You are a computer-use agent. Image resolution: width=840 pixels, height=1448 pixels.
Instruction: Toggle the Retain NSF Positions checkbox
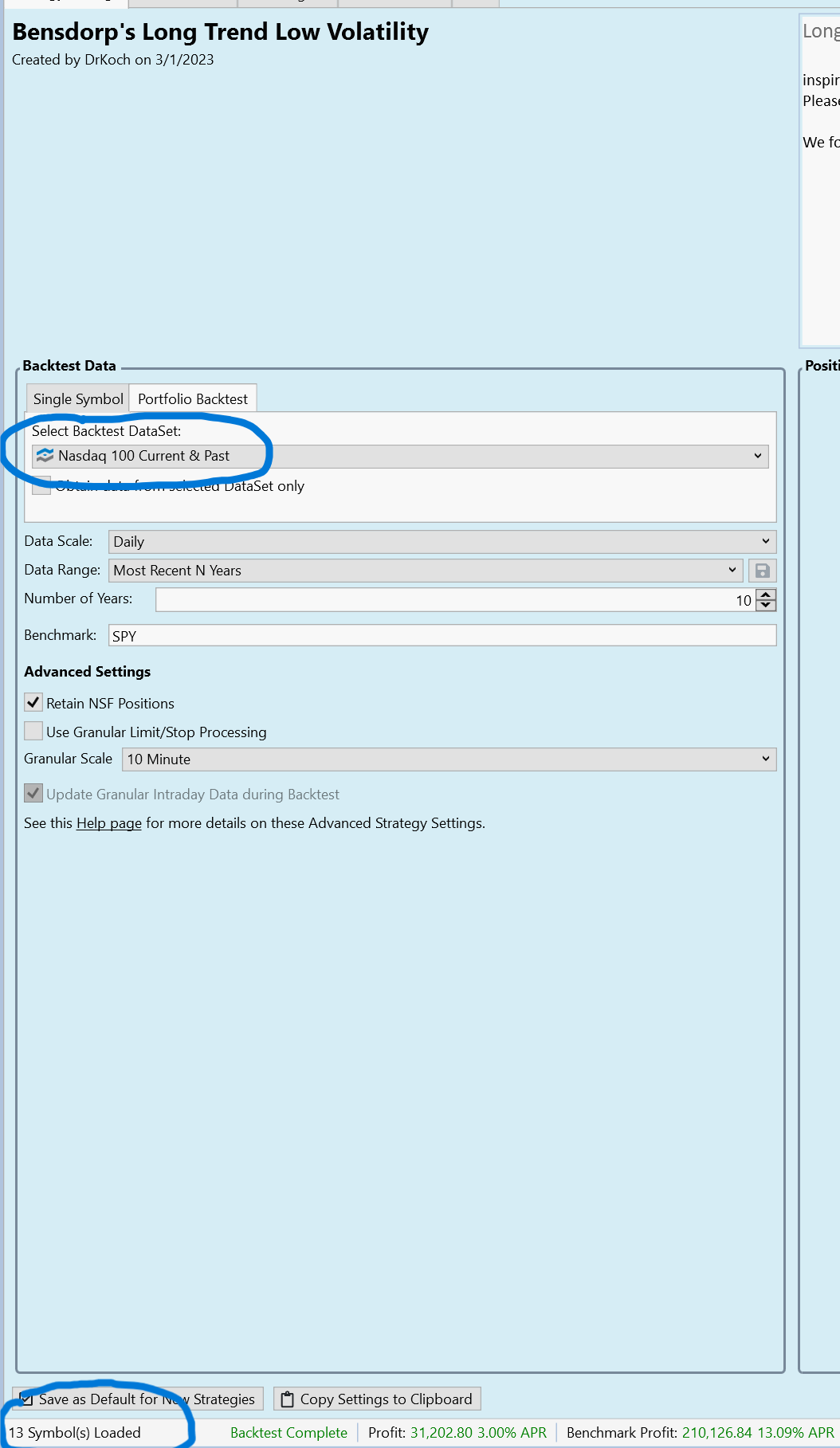(33, 703)
